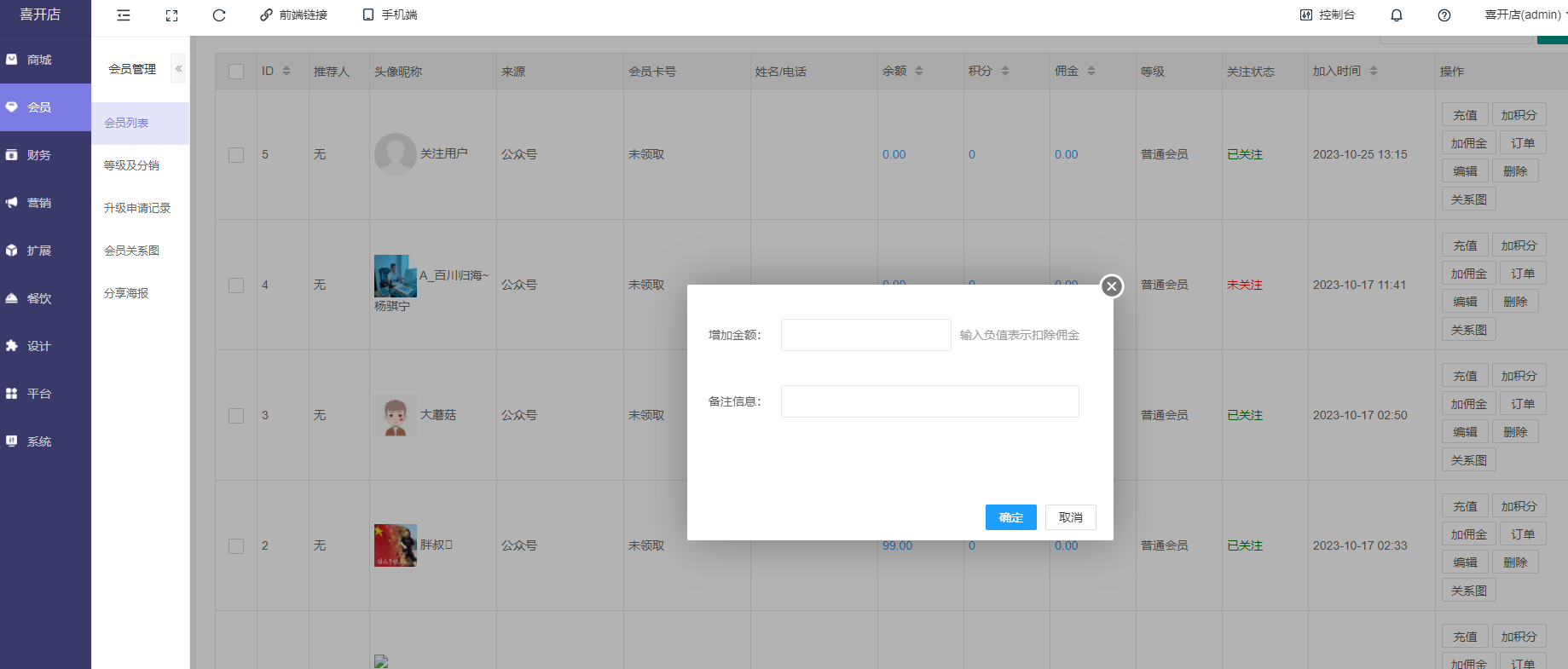Open the 喜开店(admin) user dropdown
Viewport: 1568px width, 669px height.
pyautogui.click(x=1525, y=15)
